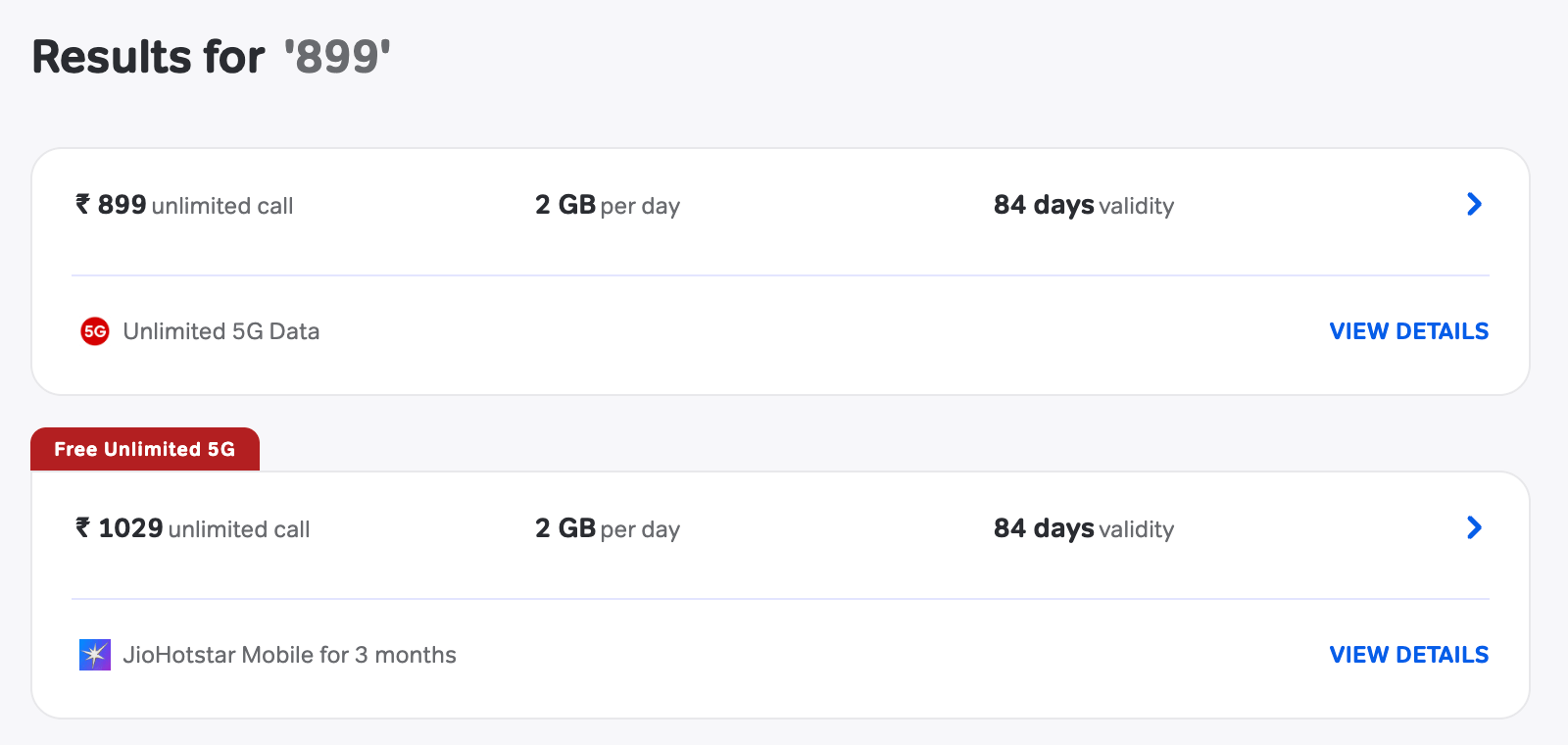Viewport: 1568px width, 745px height.
Task: Click the rupee symbol before 899
Action: (x=83, y=204)
